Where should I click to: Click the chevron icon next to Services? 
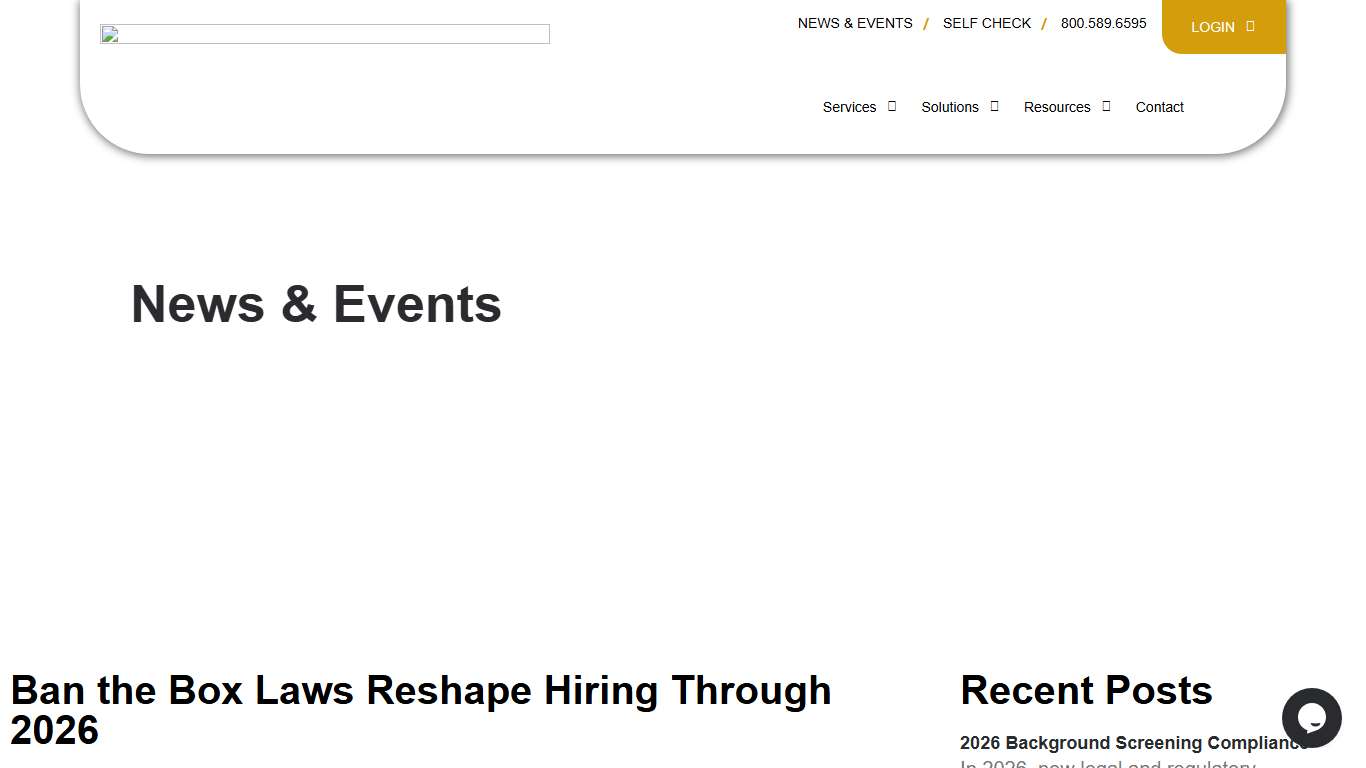click(x=892, y=106)
